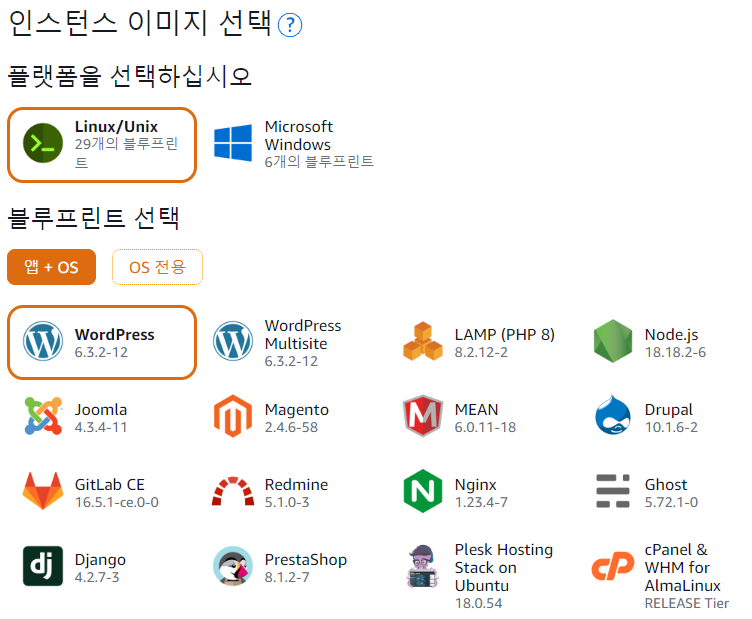Click version text 5.72.1-0
752x619 pixels.
pyautogui.click(x=671, y=502)
